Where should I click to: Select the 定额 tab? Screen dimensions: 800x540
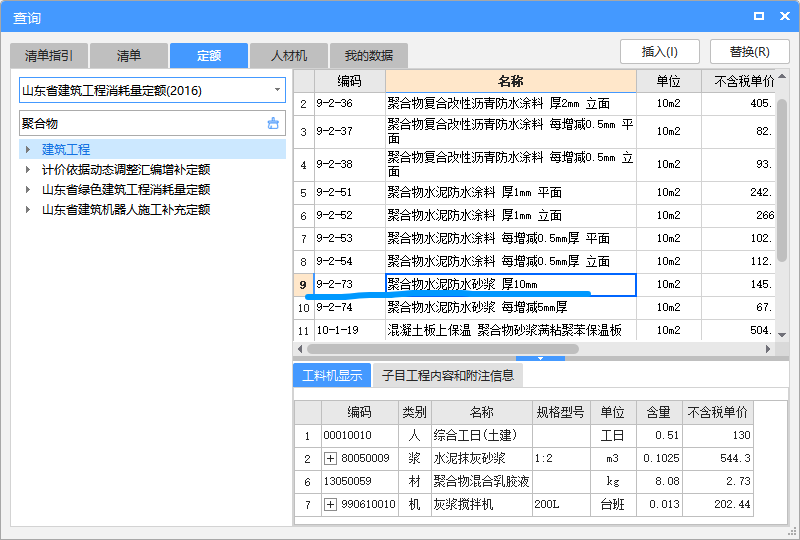209,56
